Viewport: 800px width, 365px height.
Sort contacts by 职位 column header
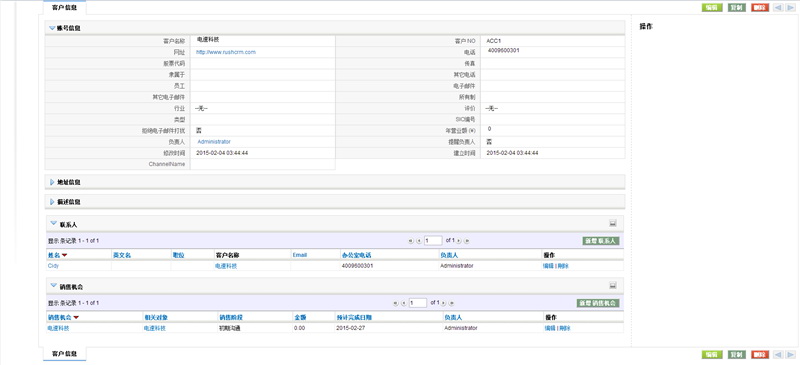coord(178,255)
